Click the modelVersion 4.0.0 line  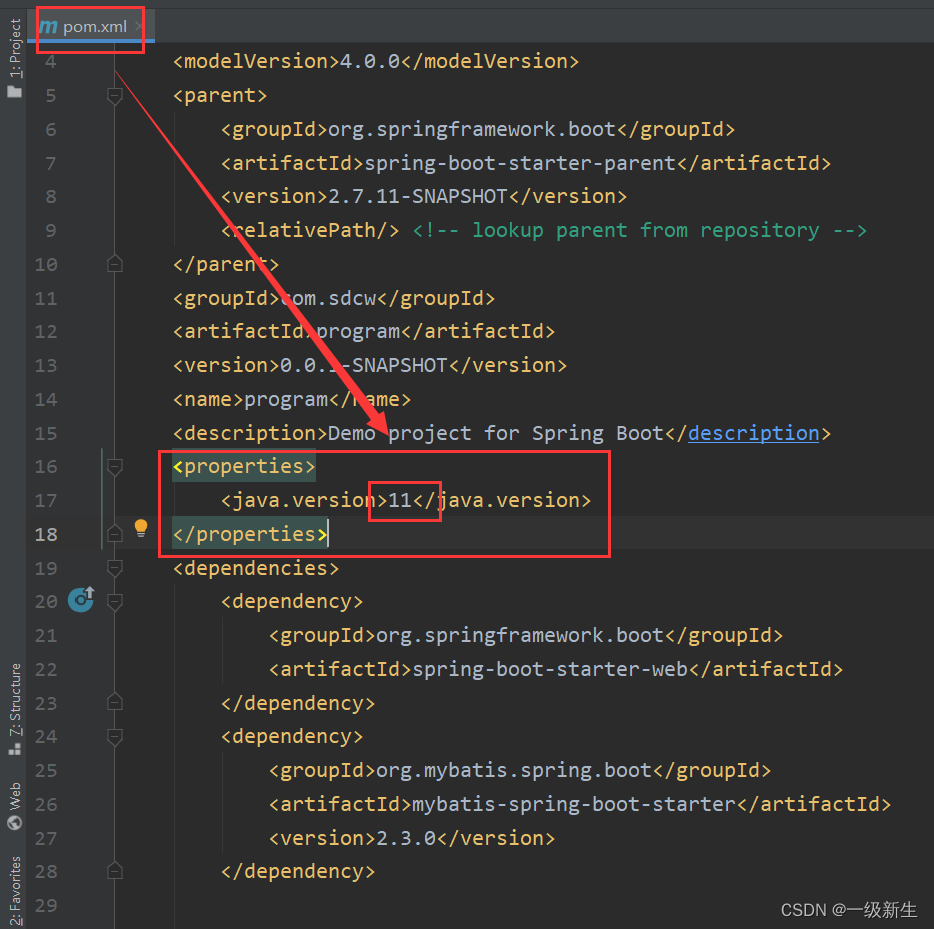(376, 61)
